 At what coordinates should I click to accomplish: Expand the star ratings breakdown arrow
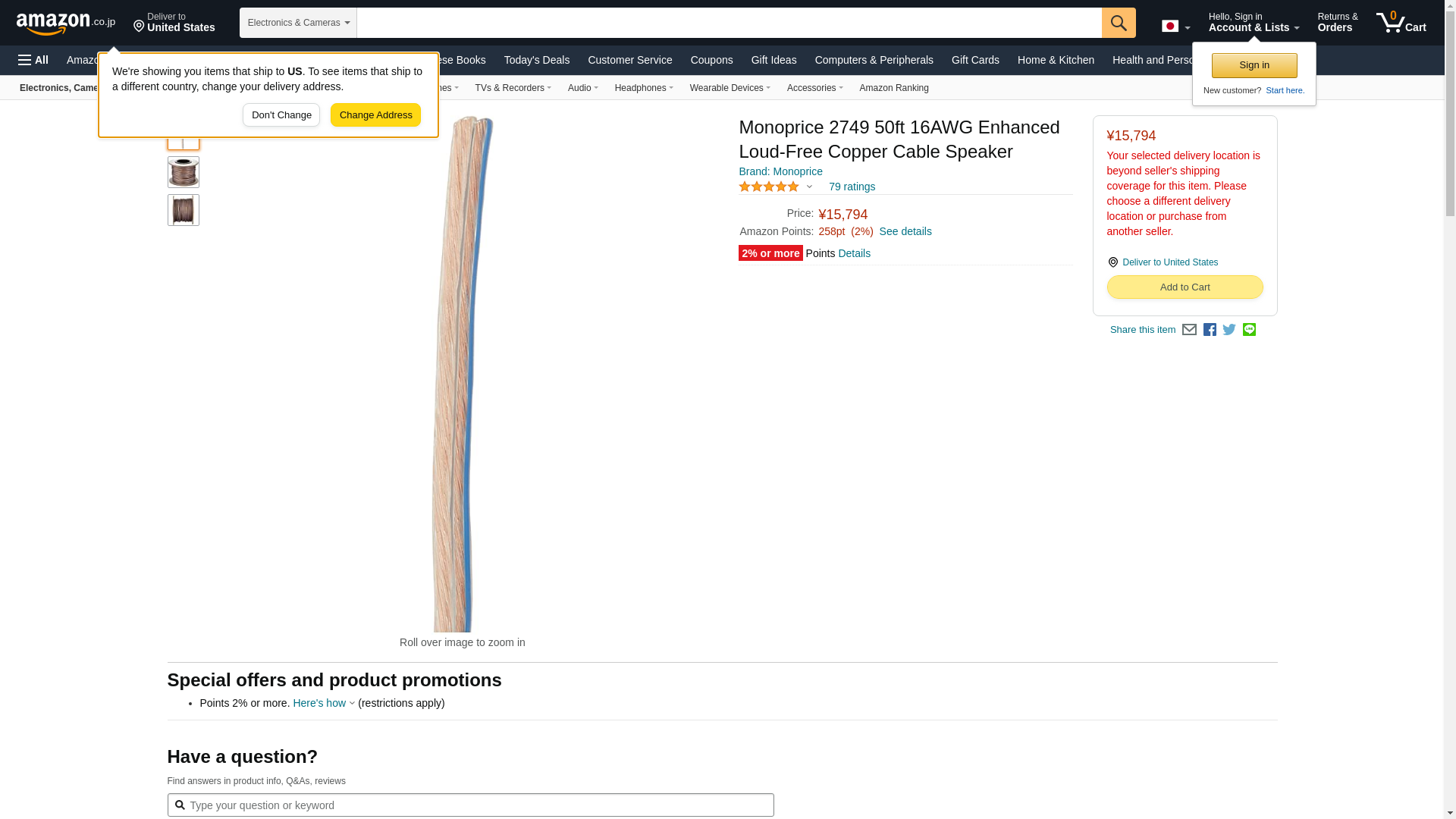[x=809, y=187]
